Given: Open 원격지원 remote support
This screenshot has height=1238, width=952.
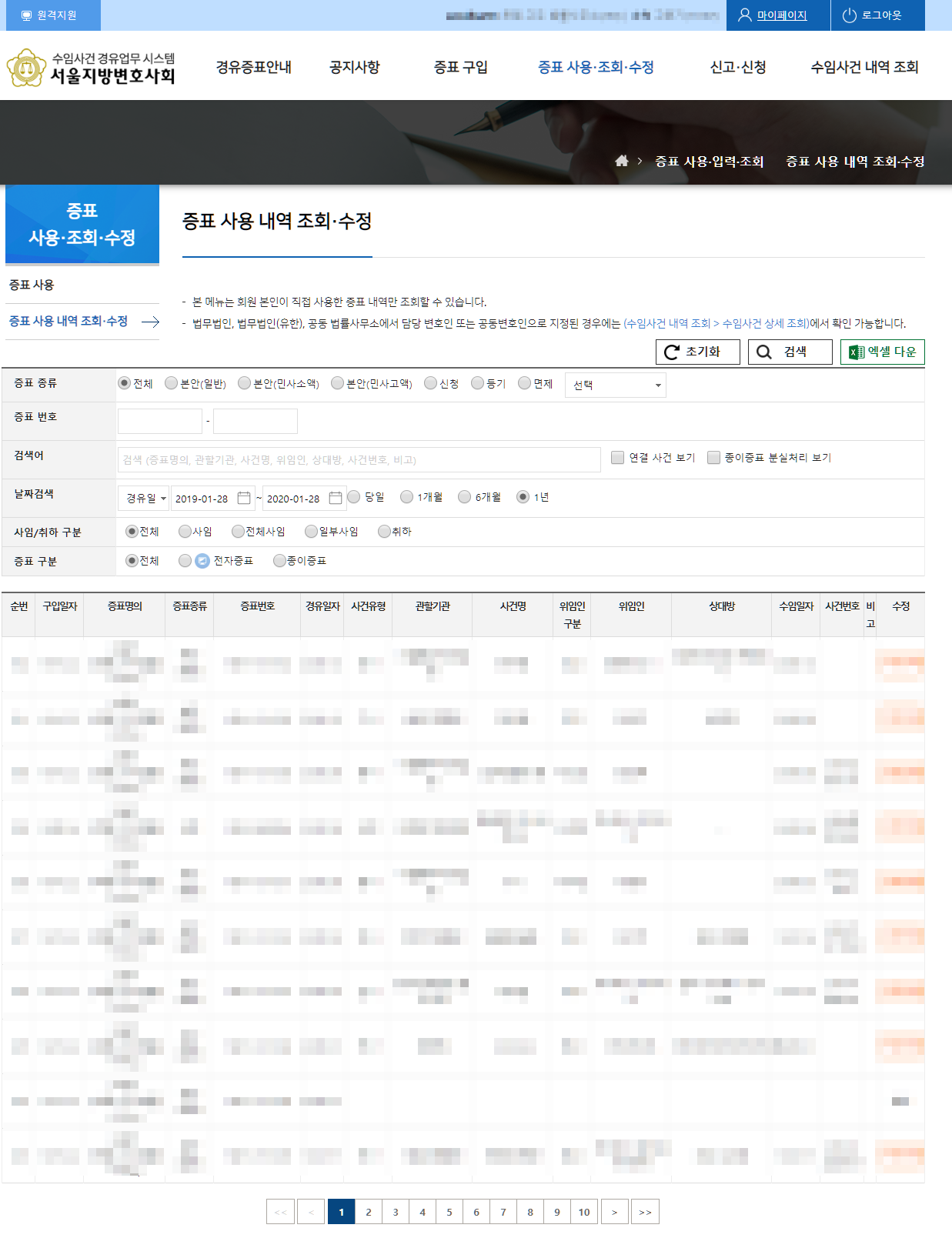Looking at the screenshot, I should click(50, 15).
